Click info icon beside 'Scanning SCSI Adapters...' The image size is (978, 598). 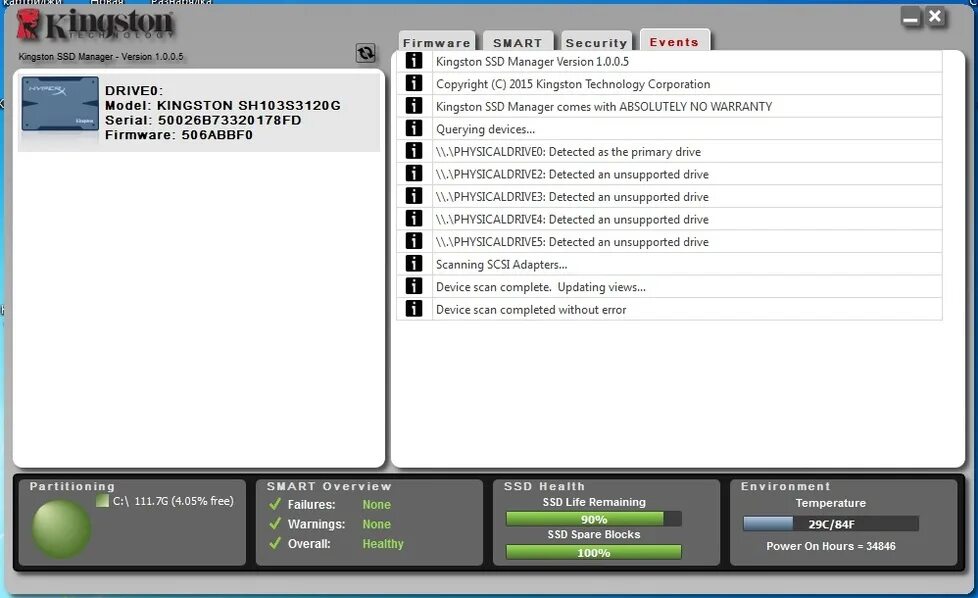click(414, 264)
